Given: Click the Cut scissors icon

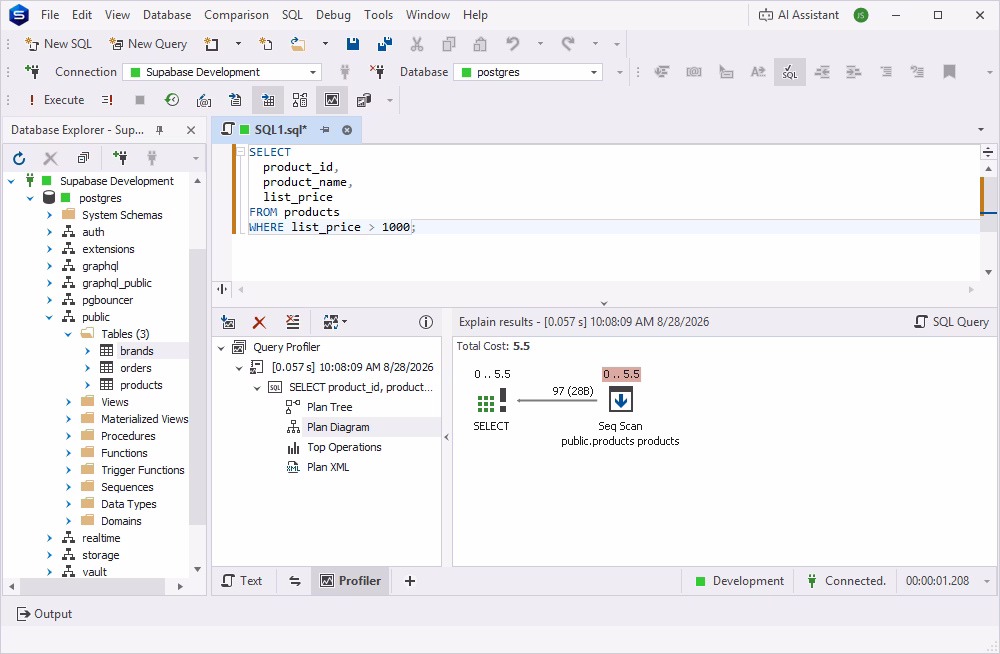Looking at the screenshot, I should 416,44.
